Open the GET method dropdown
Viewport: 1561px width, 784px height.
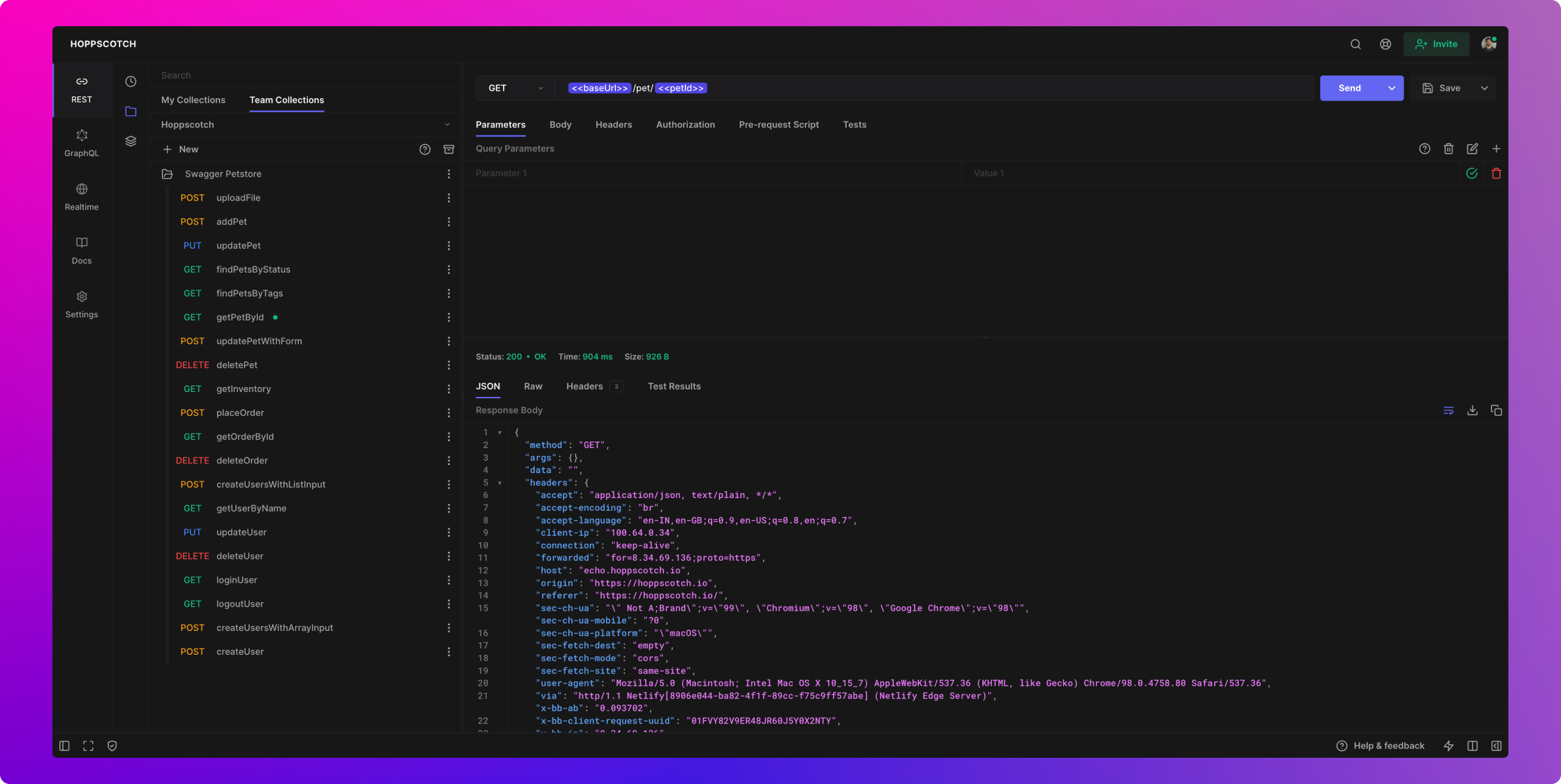(515, 88)
